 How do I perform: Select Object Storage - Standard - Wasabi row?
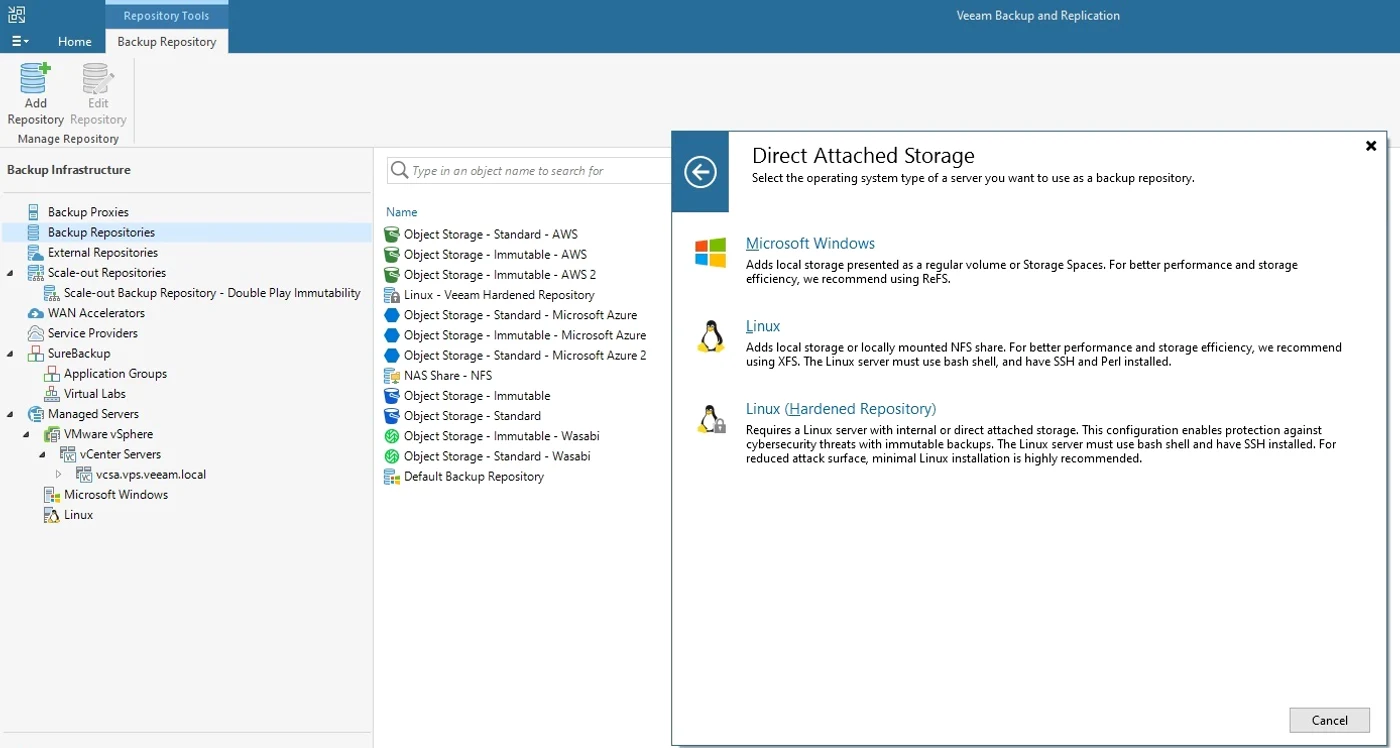click(497, 456)
